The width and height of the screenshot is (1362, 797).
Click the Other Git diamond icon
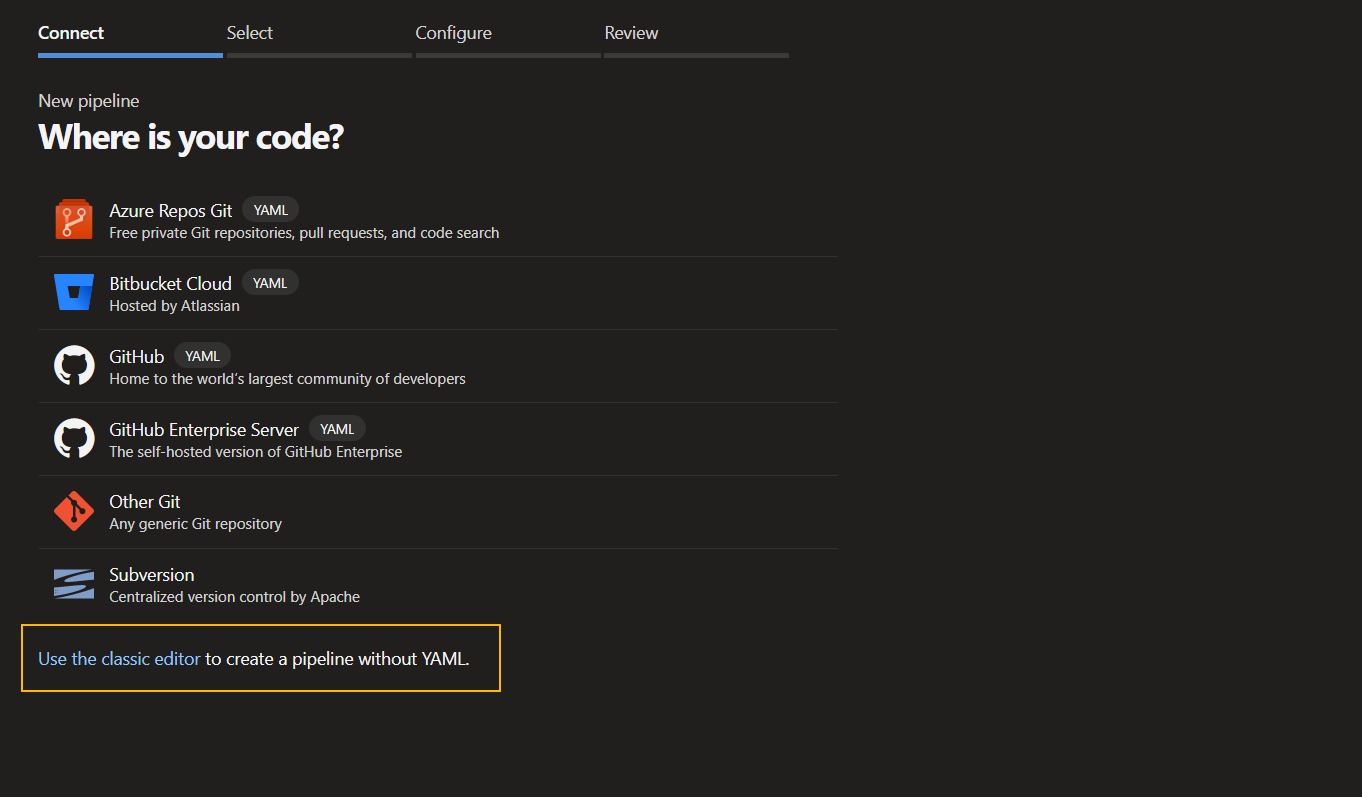click(x=74, y=512)
